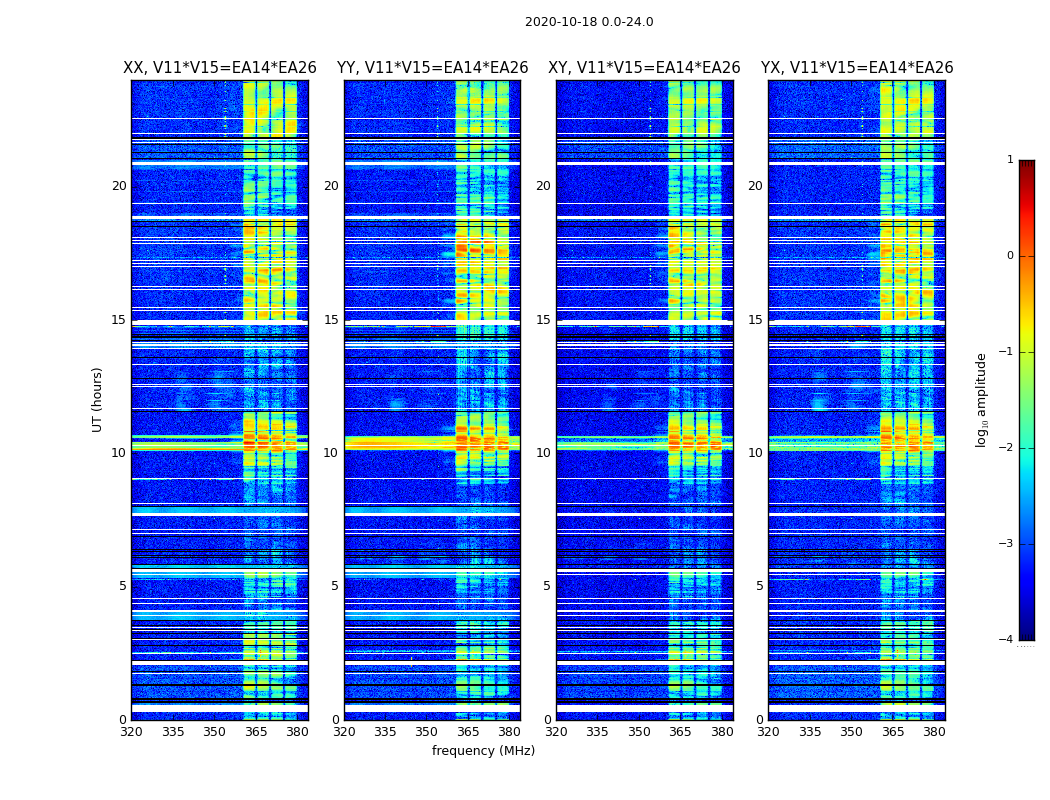Click the 350 MHz tick label under the YX panel
Viewport: 1050px width, 800px height.
[x=851, y=732]
